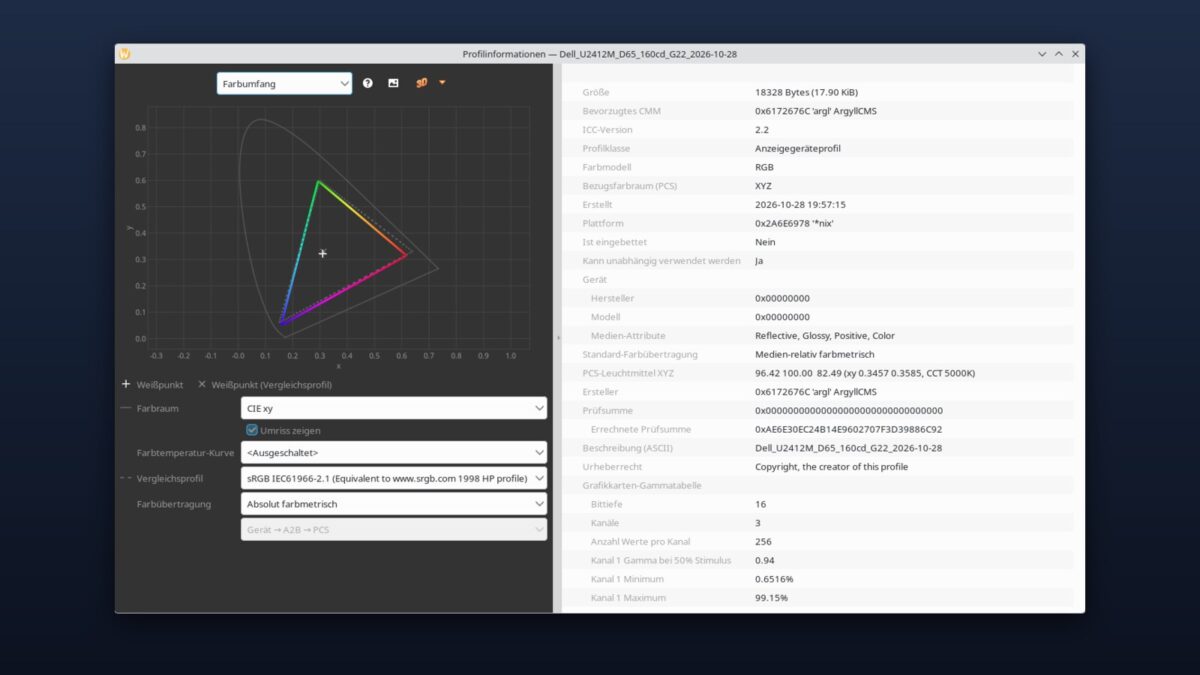The height and width of the screenshot is (675, 1200).
Task: Select the Anzahl Werte pro Kanal value 256
Action: coord(764,541)
